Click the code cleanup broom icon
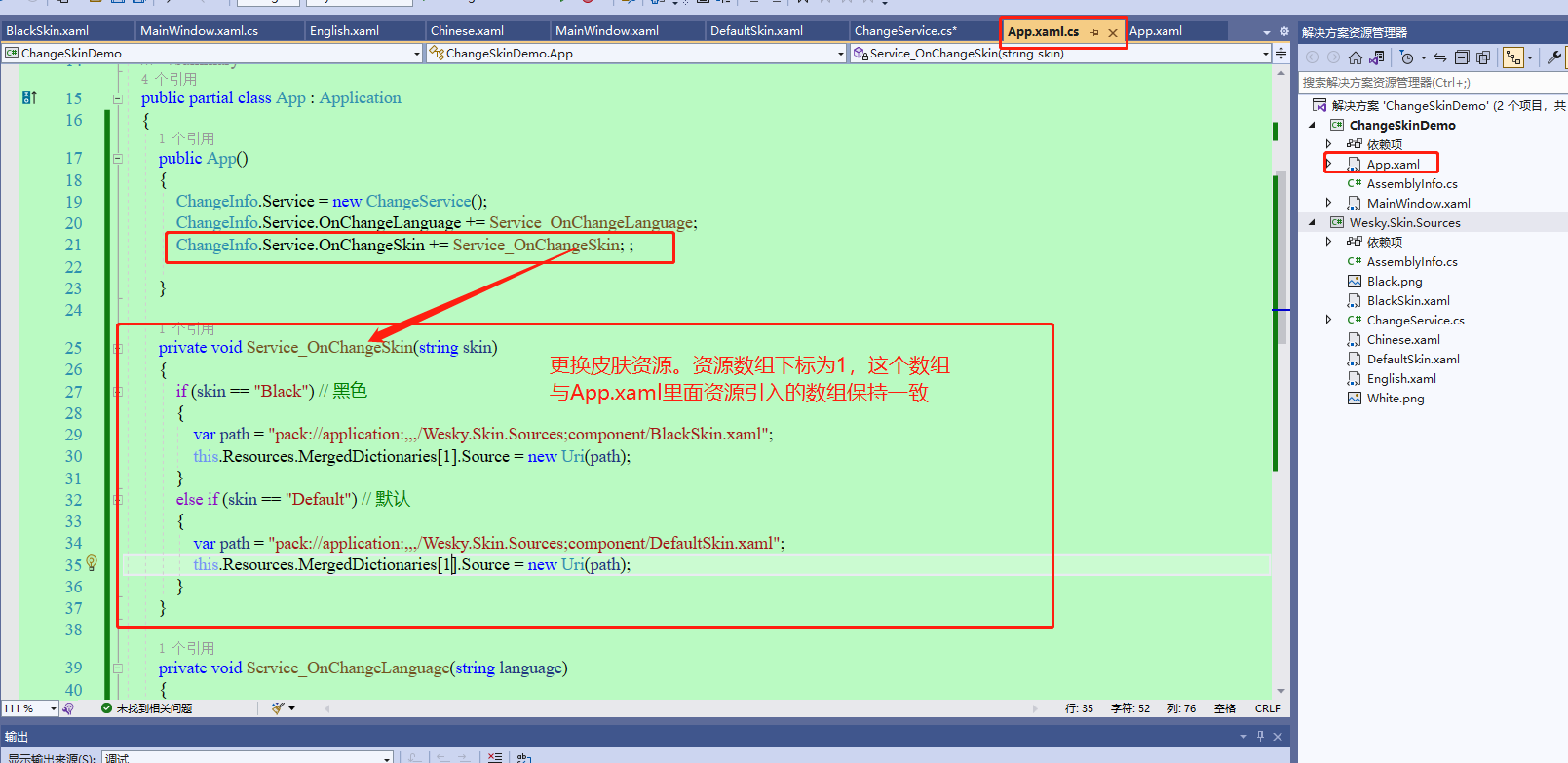Viewport: 1568px width, 763px height. point(278,708)
